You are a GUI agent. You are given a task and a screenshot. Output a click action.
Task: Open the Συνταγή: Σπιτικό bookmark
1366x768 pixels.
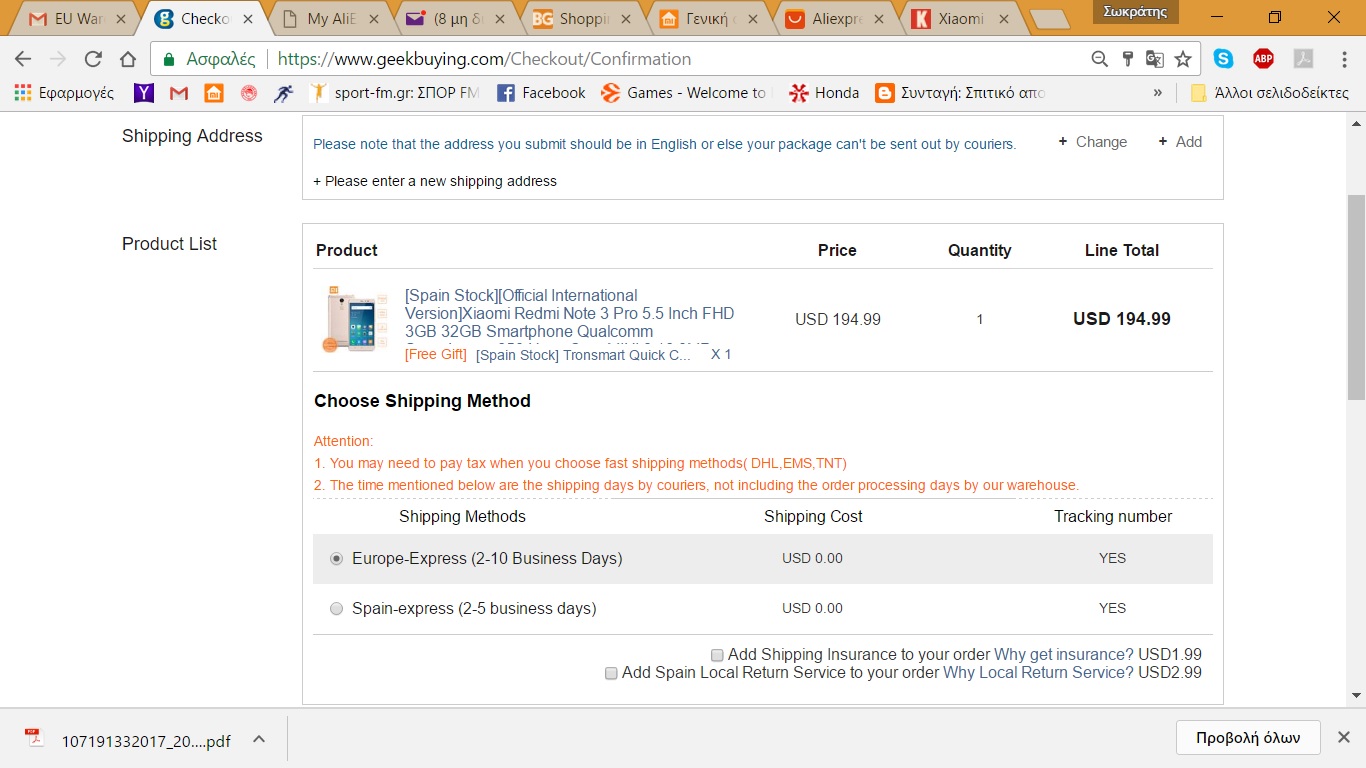tap(961, 93)
